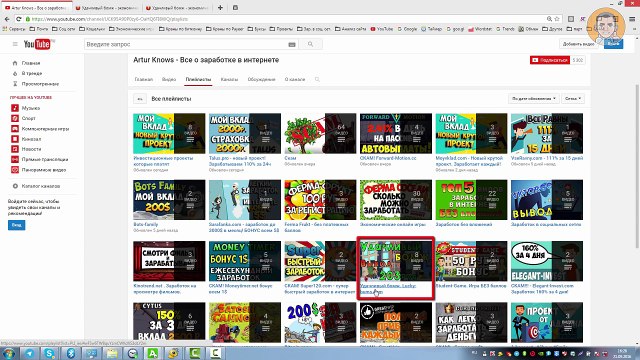Open the Почта bookmarks folder

pyautogui.click(x=39, y=29)
